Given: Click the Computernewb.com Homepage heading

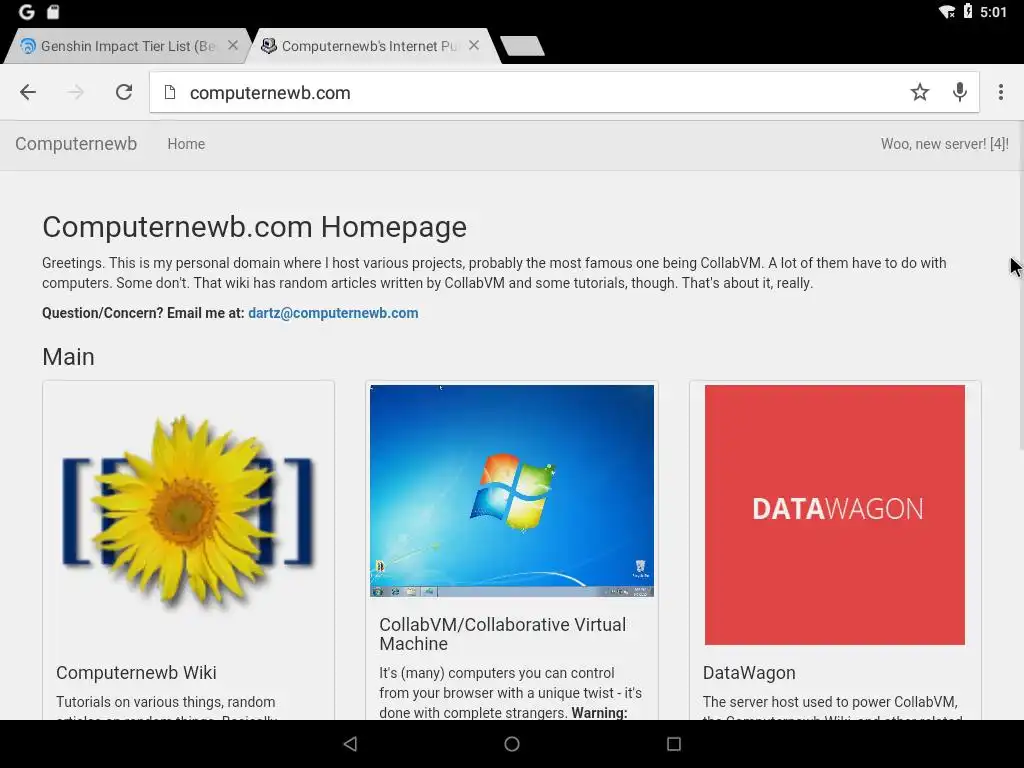Looking at the screenshot, I should 254,227.
